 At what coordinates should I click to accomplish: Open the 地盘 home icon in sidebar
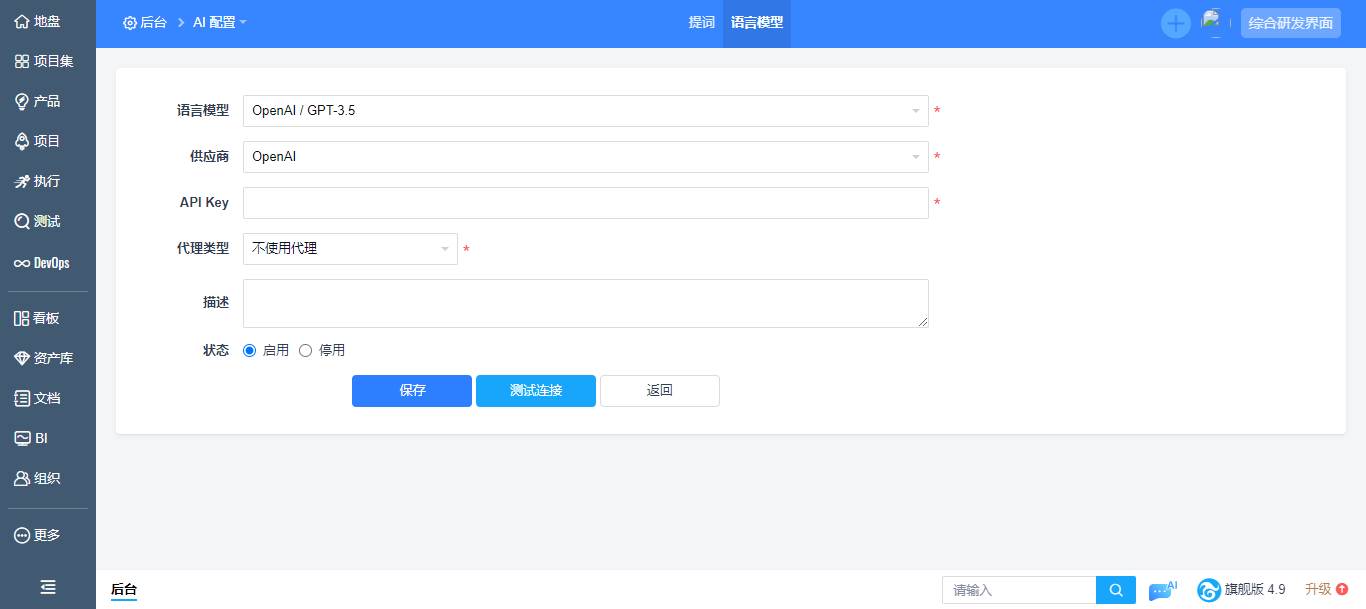pyautogui.click(x=22, y=21)
